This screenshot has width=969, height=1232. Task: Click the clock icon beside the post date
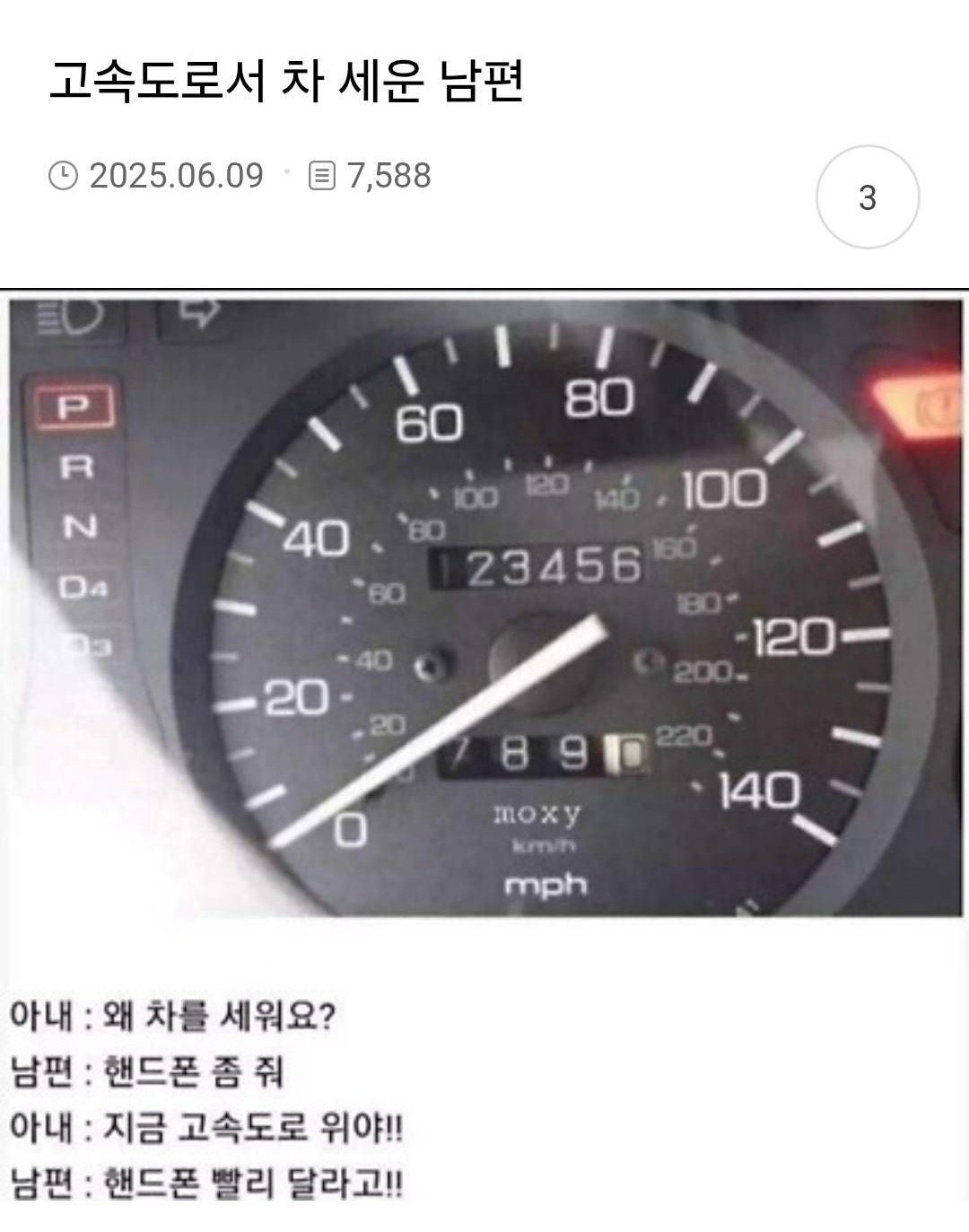point(63,175)
